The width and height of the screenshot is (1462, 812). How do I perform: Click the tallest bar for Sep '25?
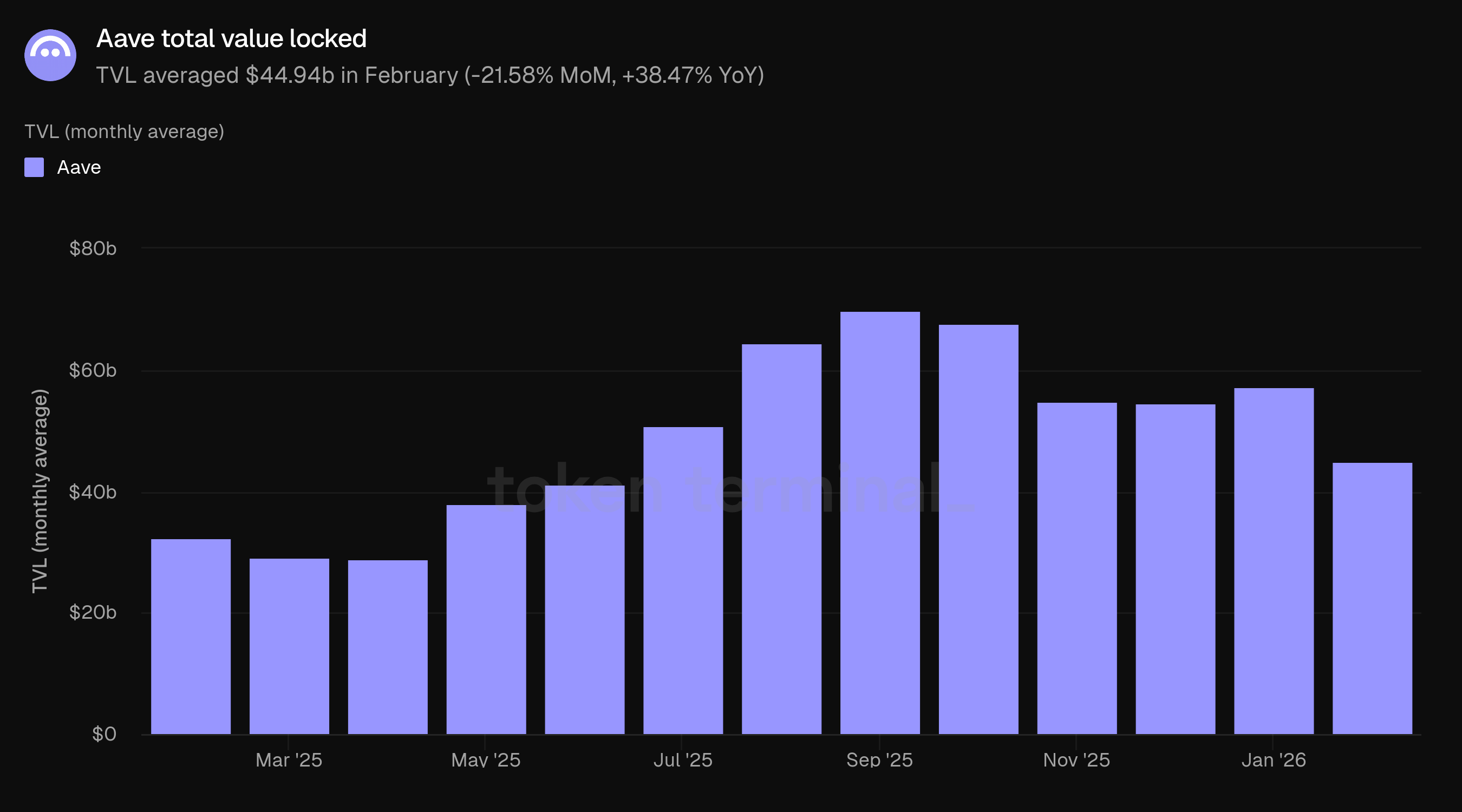coord(880,522)
